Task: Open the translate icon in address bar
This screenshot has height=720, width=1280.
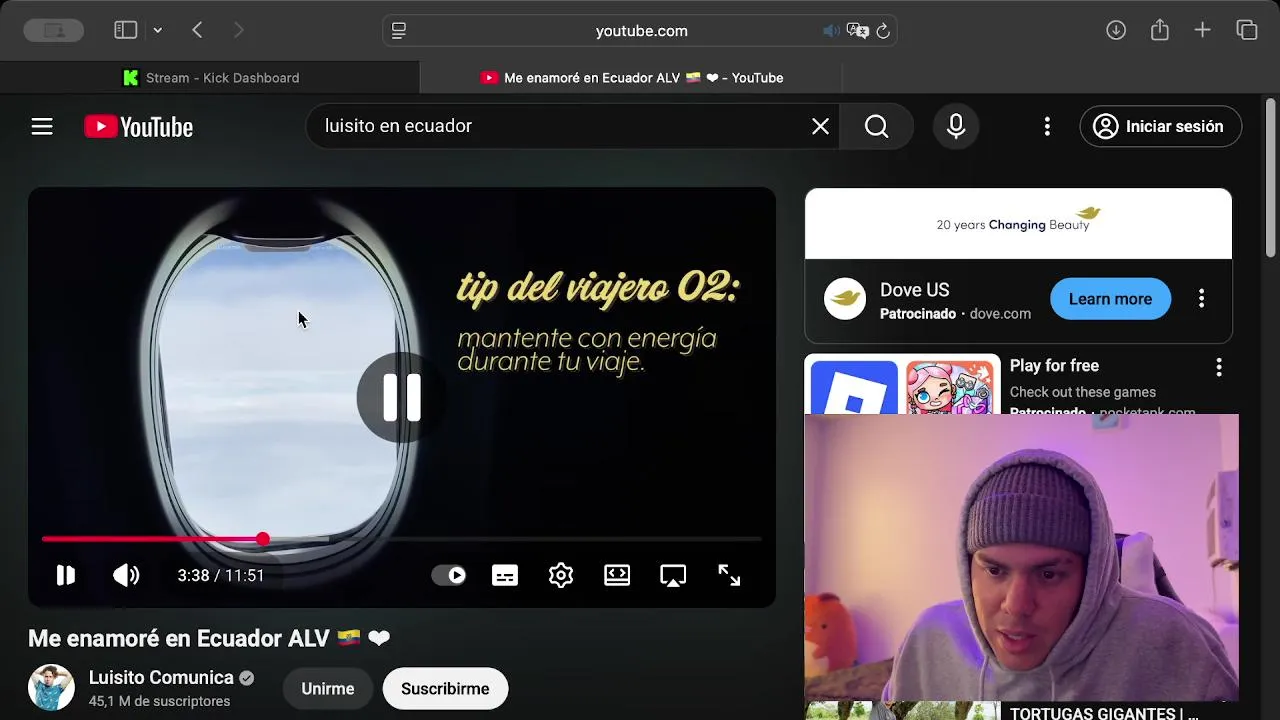Action: (x=857, y=31)
